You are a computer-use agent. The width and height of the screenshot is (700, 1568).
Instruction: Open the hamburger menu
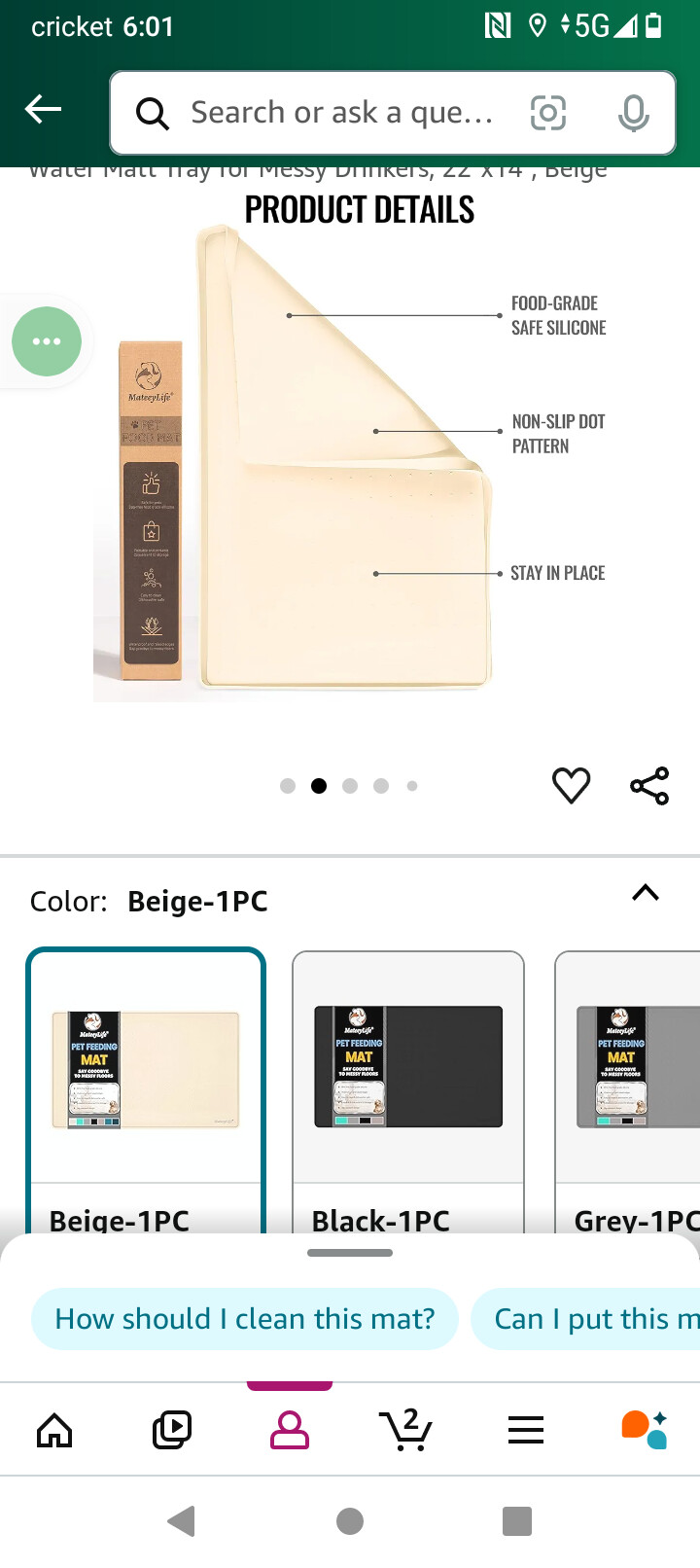coord(525,1429)
